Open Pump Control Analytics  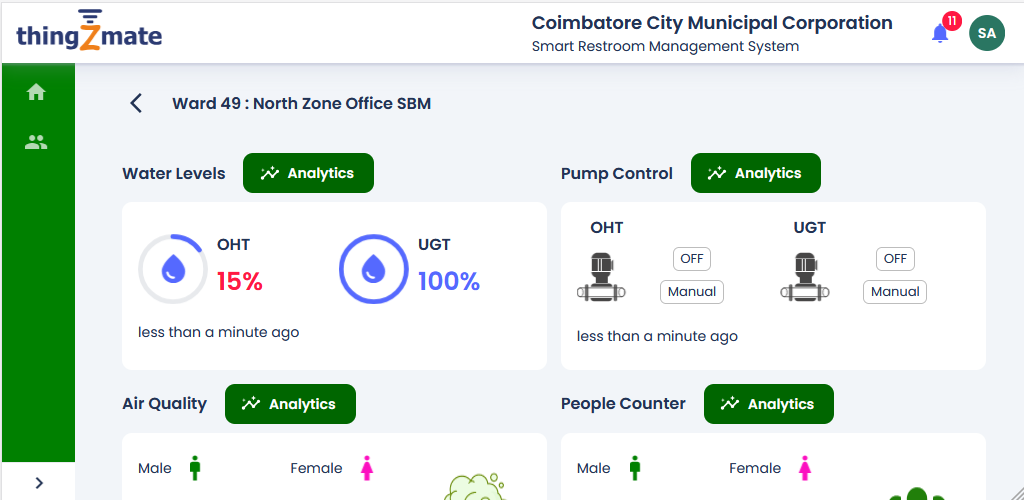coord(756,173)
